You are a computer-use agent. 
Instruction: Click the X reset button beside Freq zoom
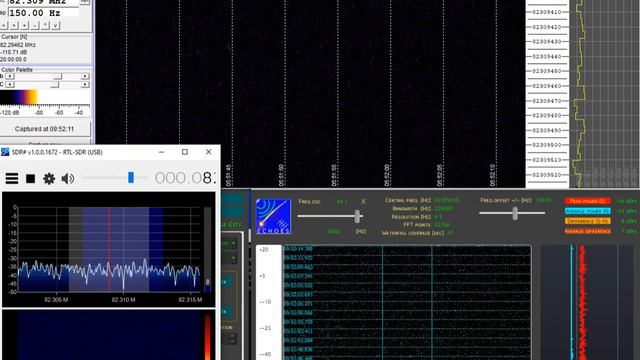(363, 202)
